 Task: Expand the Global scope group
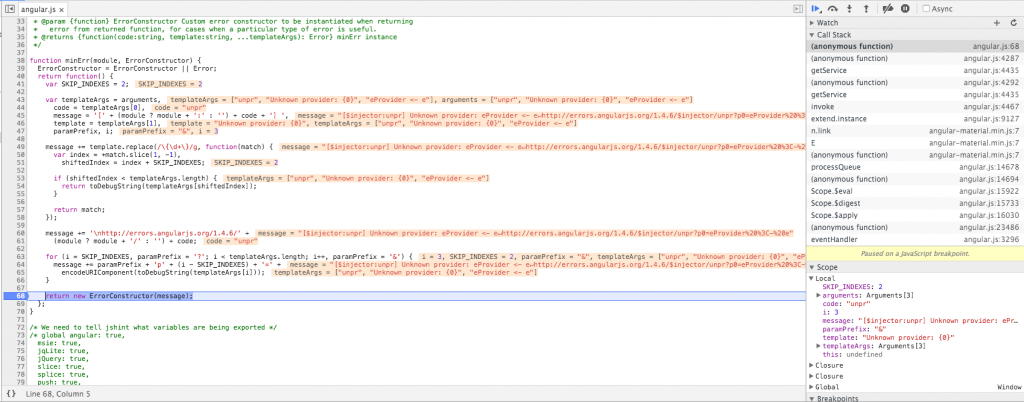point(812,387)
